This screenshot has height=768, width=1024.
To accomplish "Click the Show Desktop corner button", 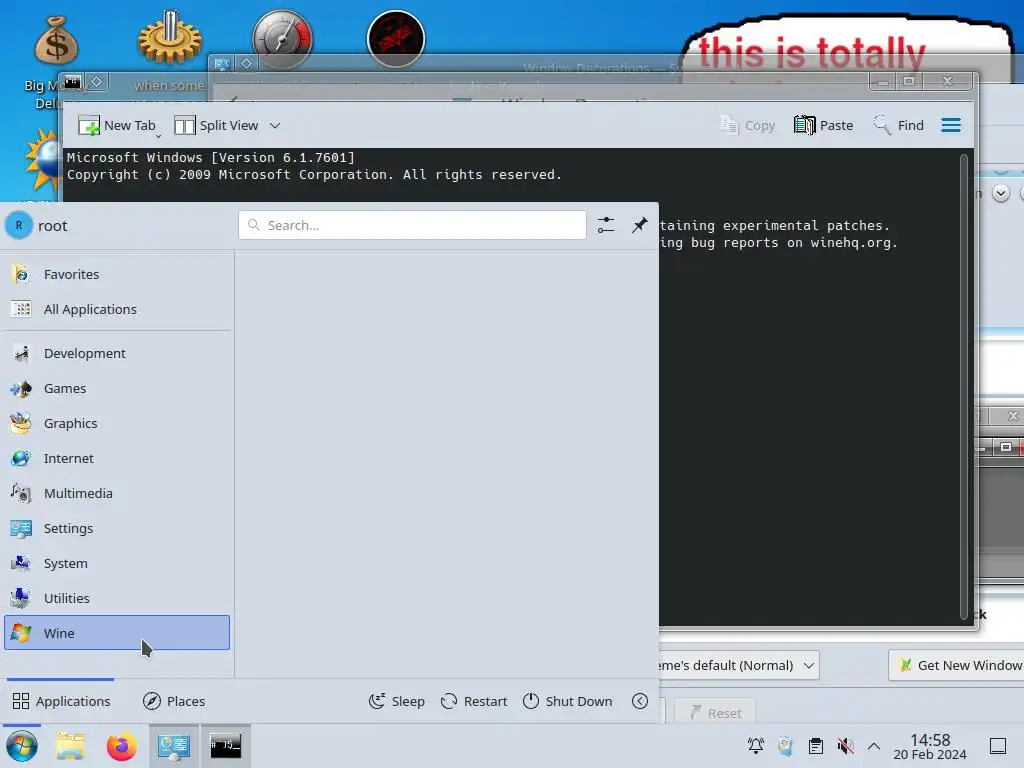I will tap(998, 746).
